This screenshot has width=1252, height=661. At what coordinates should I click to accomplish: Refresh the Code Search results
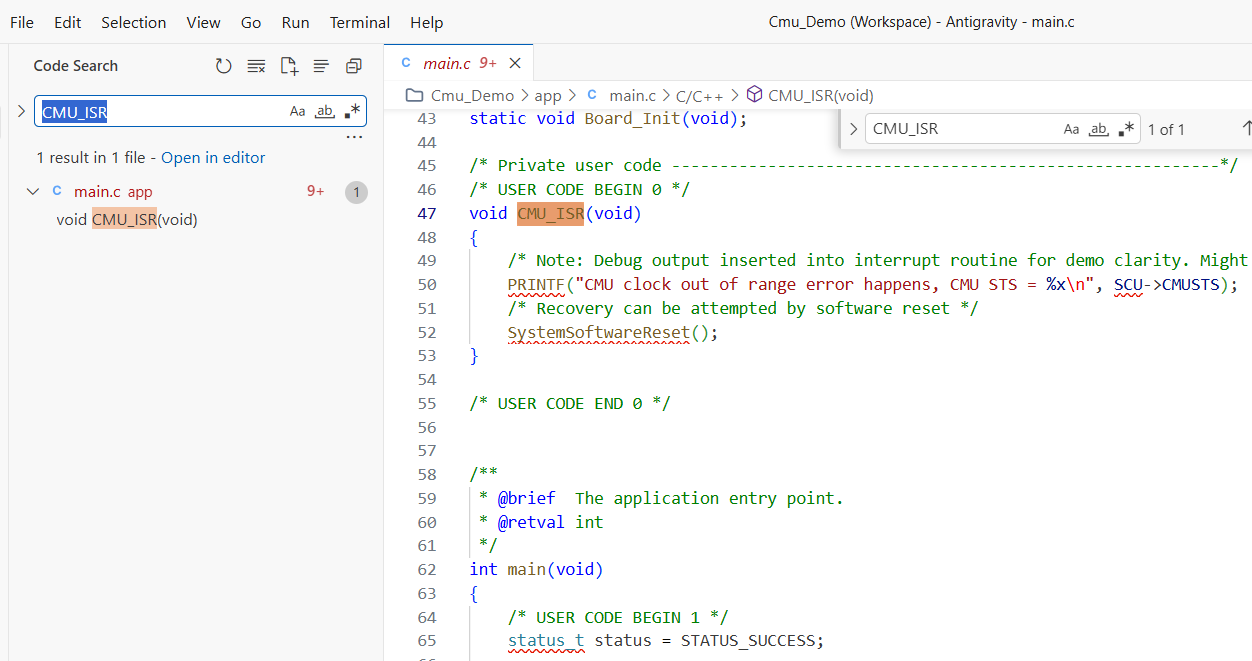click(224, 66)
